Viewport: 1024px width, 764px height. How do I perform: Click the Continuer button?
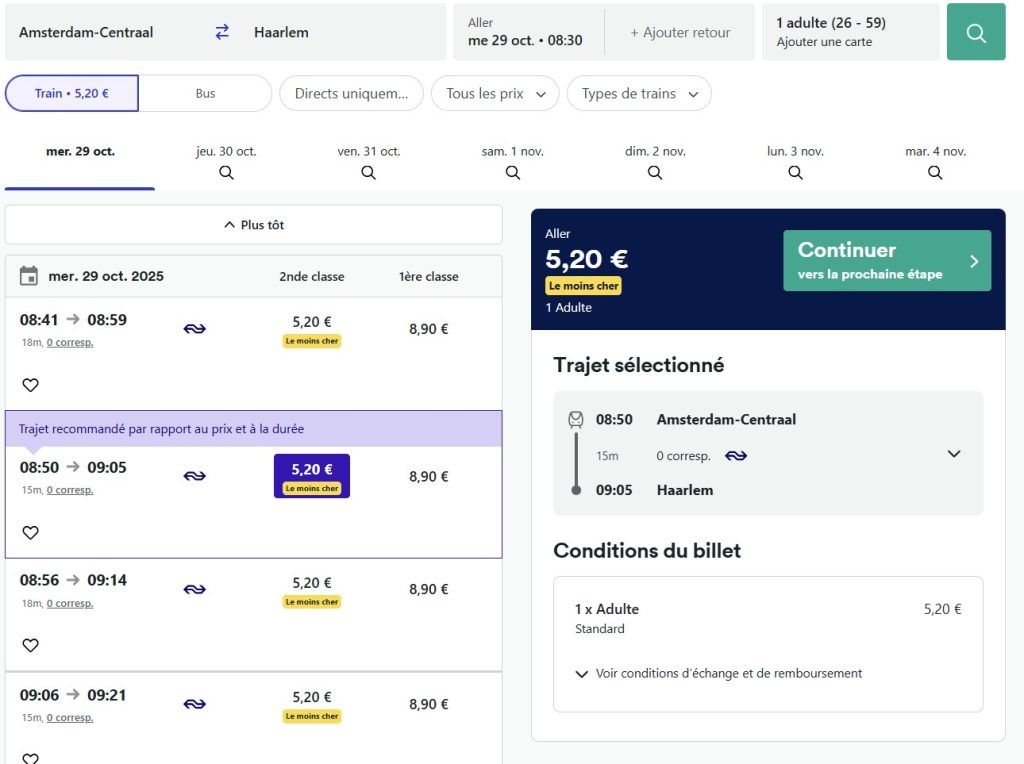[886, 260]
